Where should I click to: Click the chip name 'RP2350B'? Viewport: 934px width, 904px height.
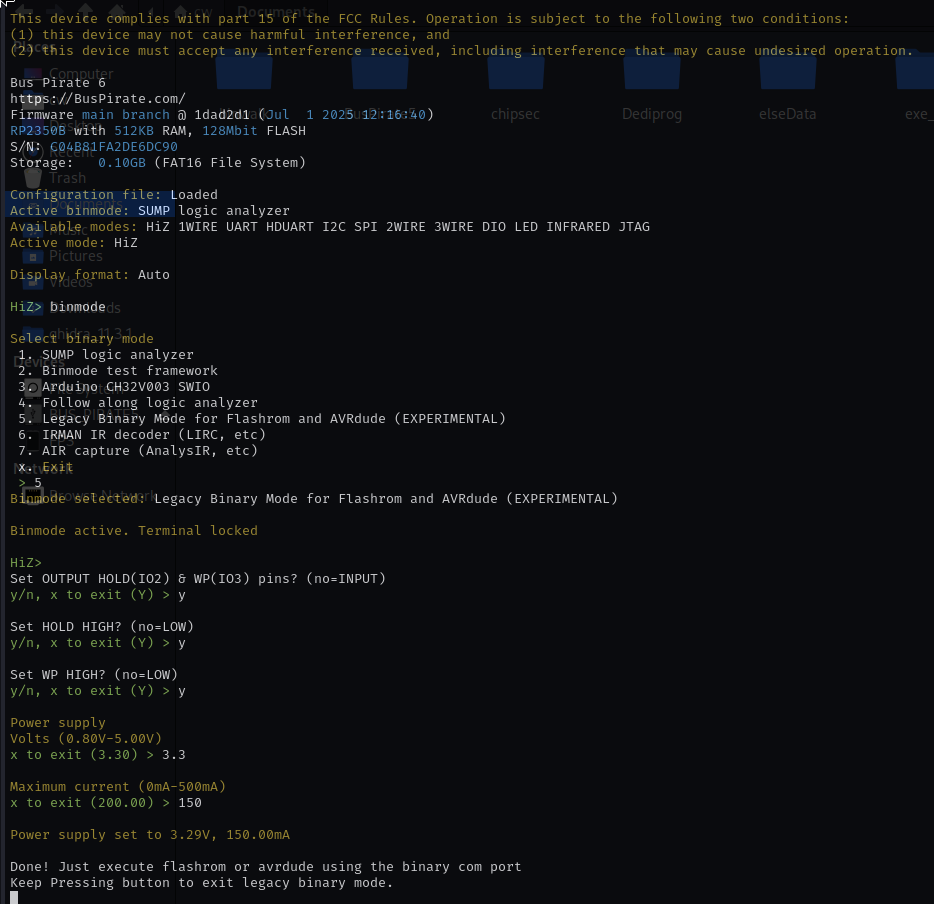[x=38, y=130]
